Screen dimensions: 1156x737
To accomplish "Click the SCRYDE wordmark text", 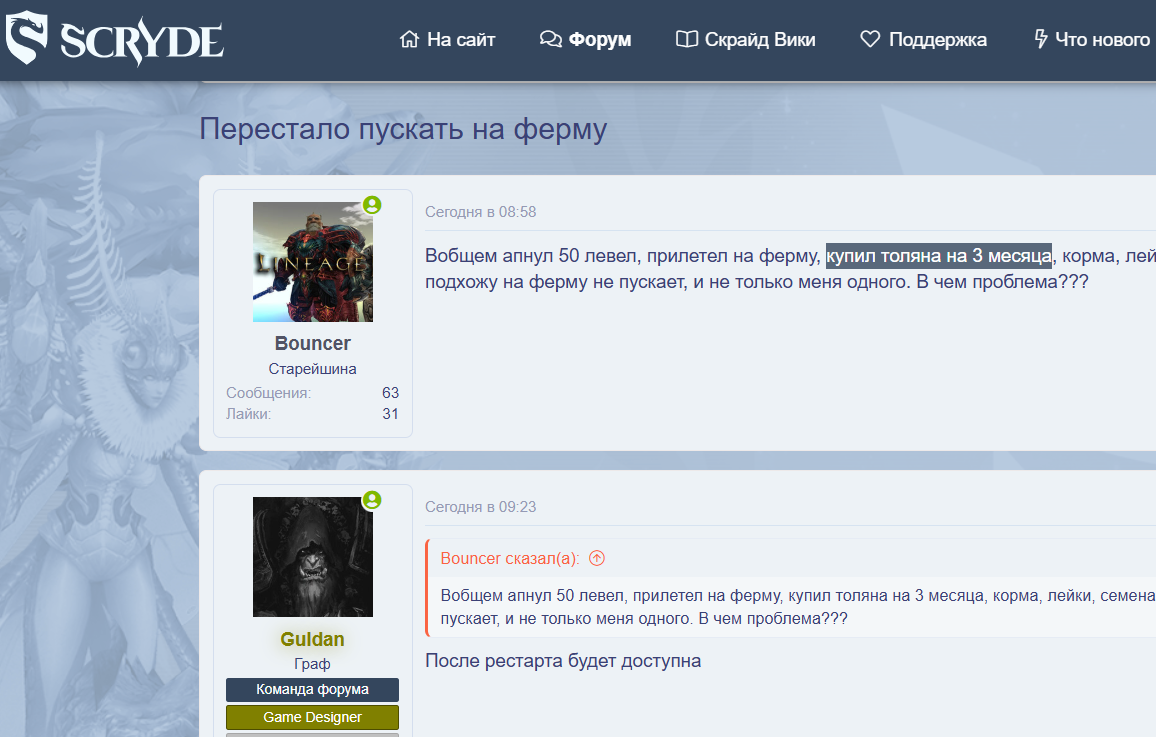I will (x=142, y=41).
